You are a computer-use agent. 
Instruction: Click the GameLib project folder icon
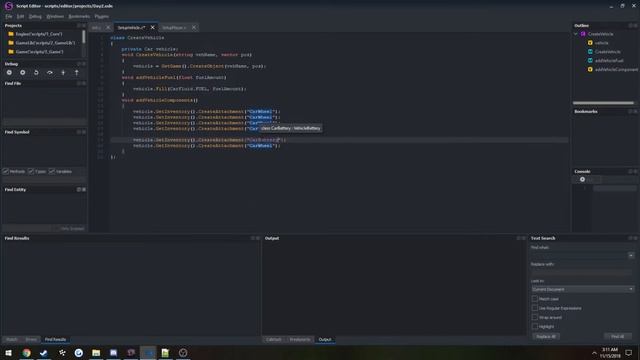tap(11, 43)
